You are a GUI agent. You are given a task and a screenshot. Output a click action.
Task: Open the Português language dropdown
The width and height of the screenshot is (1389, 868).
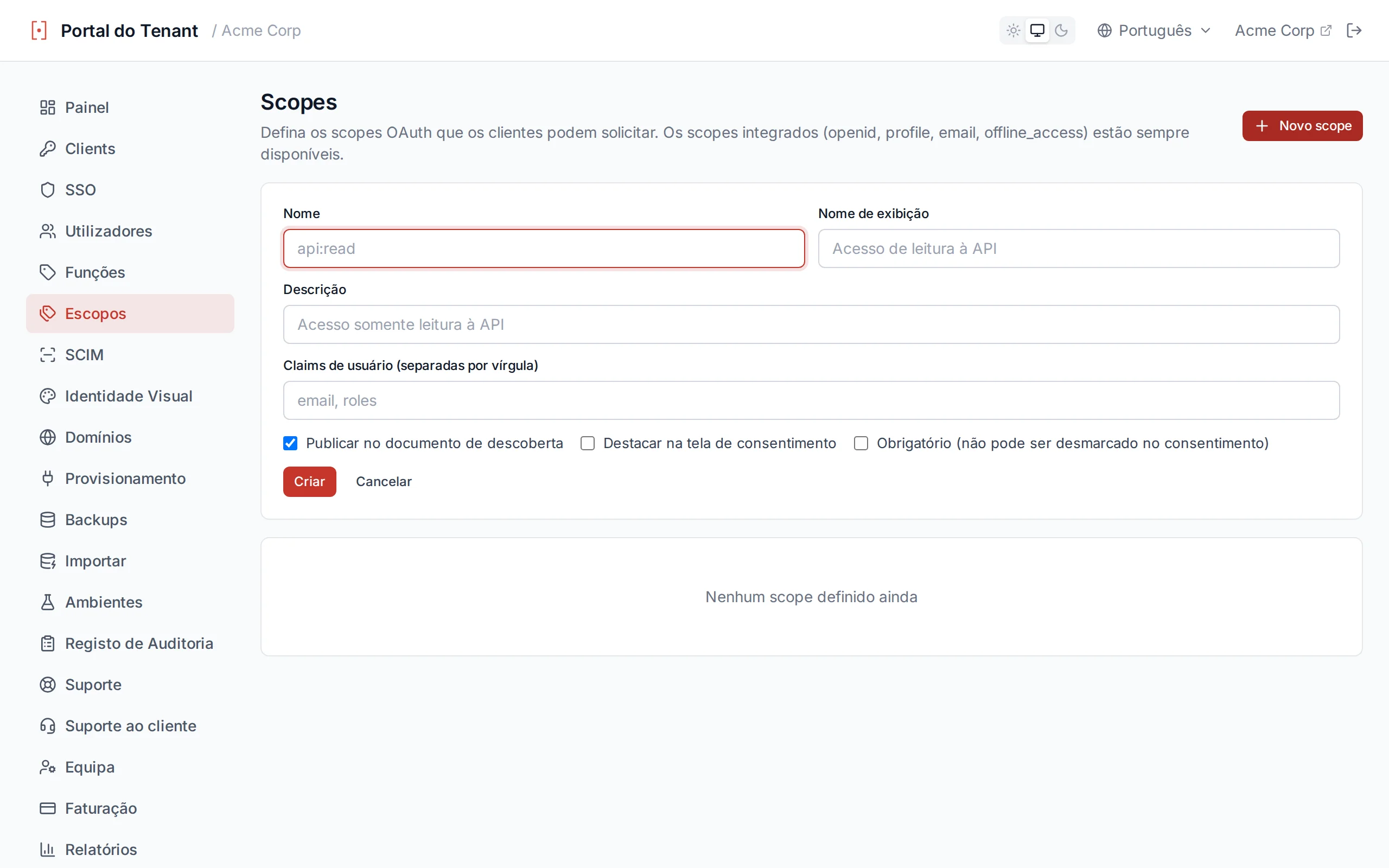pos(1154,30)
